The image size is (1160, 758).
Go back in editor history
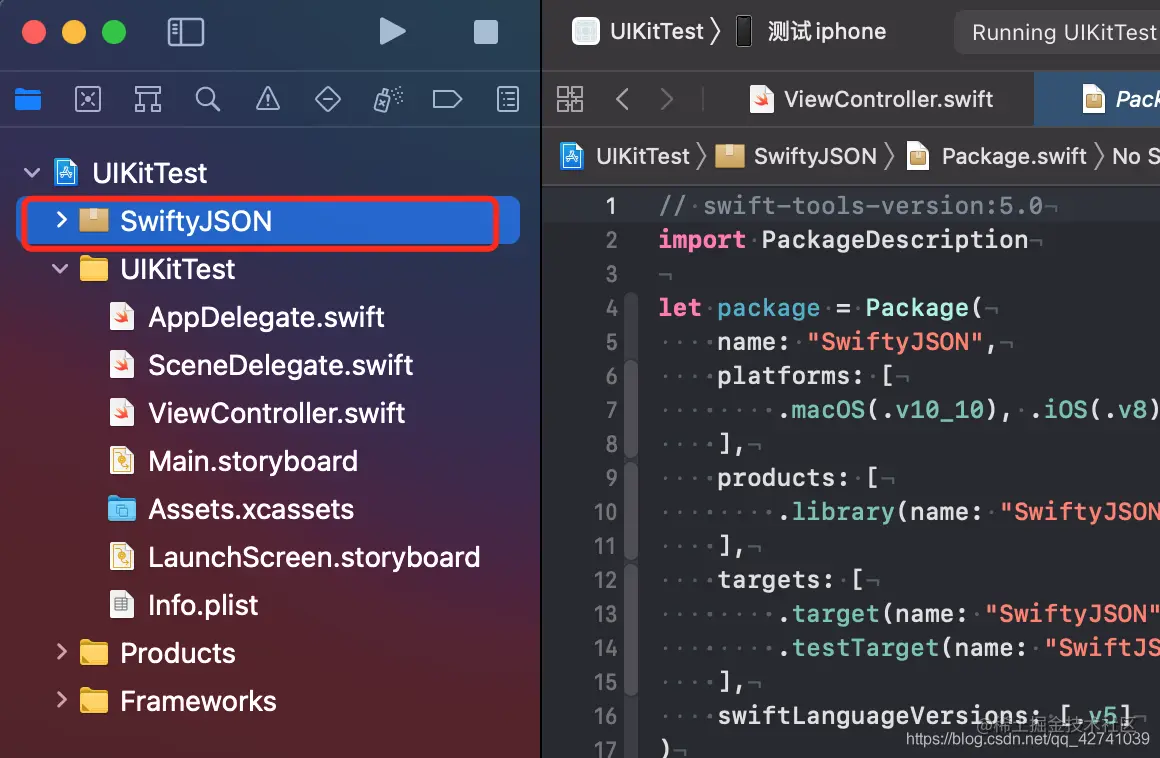[x=622, y=98]
